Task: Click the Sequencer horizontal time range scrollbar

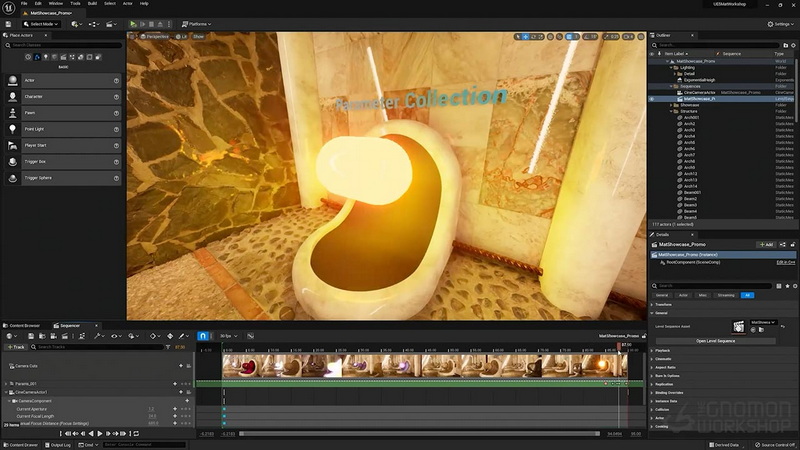Action: click(419, 434)
